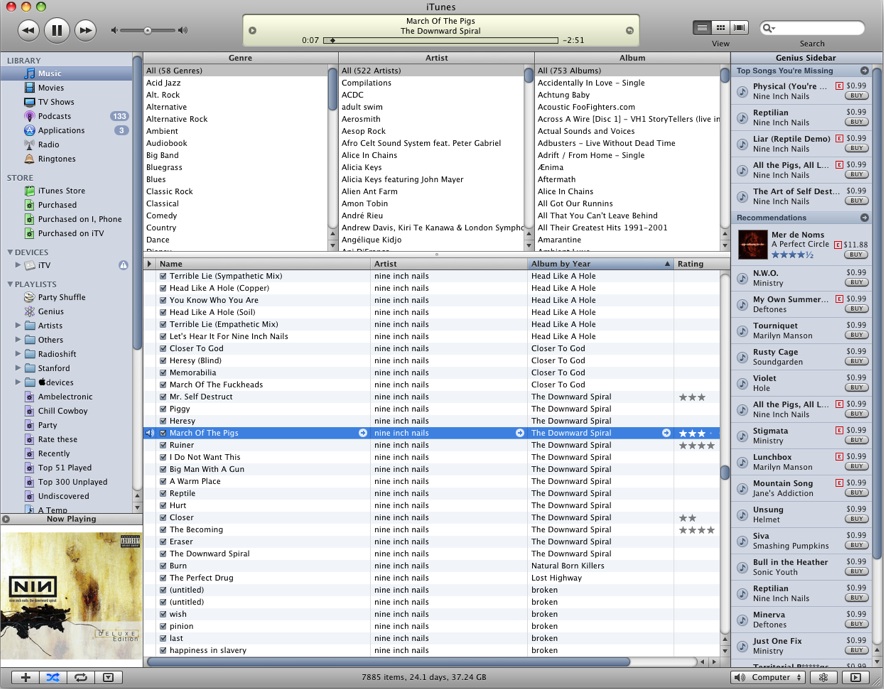Click arrow link beside March Of The Pigs name
884x689 pixels.
pos(363,433)
